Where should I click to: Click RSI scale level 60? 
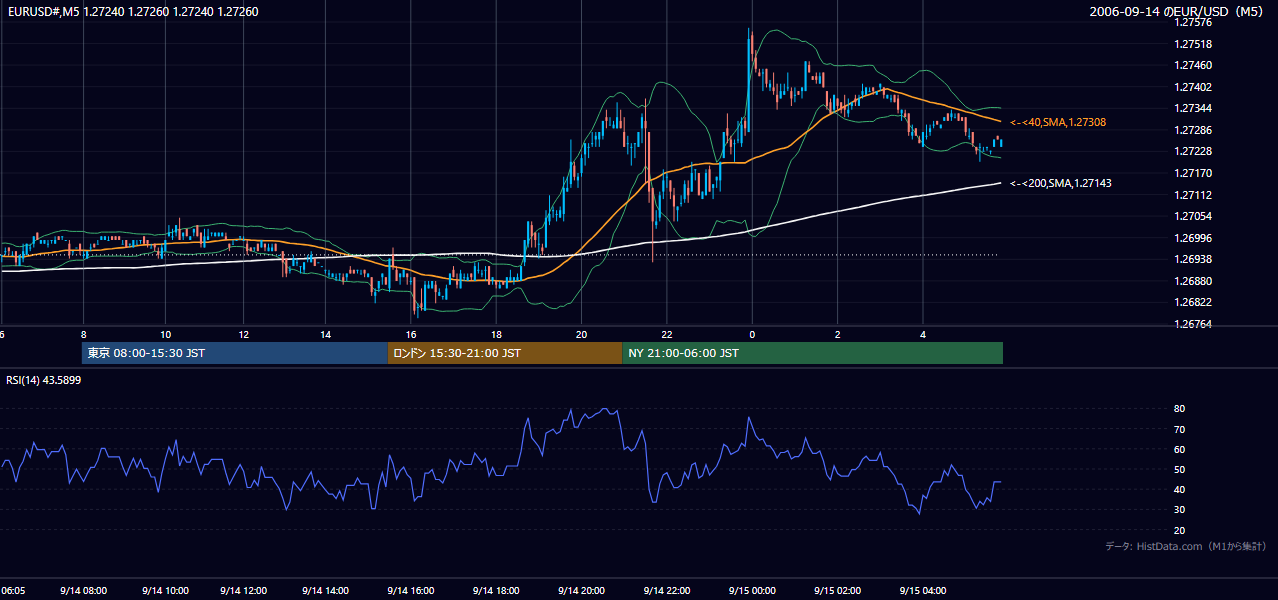pos(1179,449)
